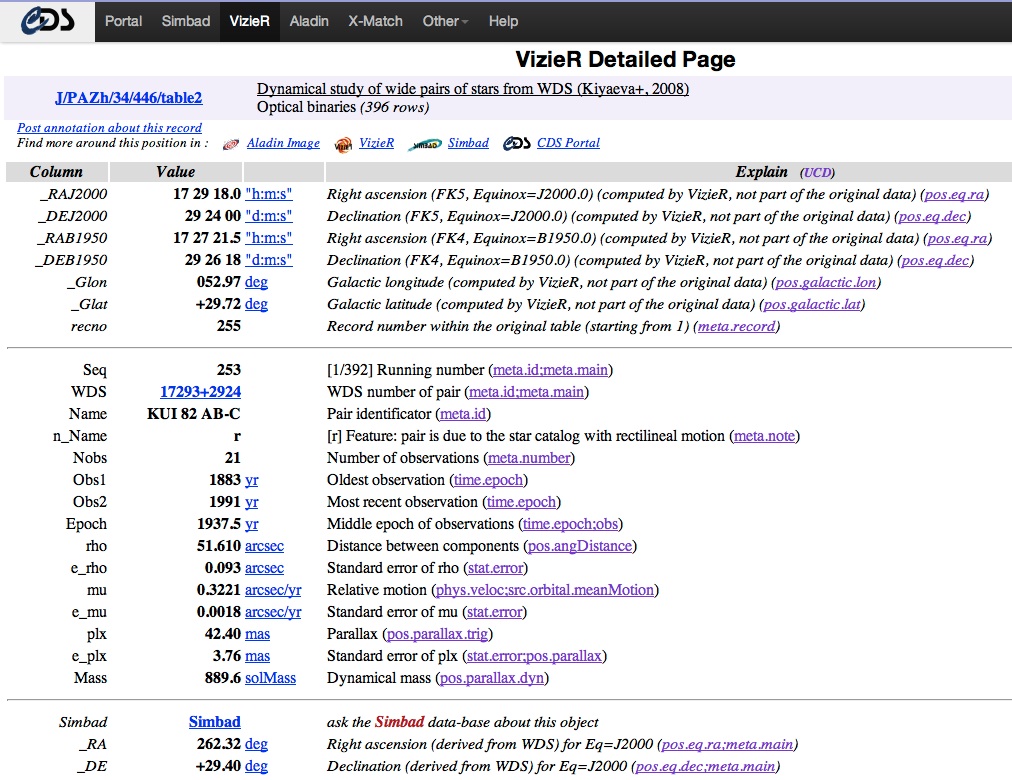The height and width of the screenshot is (780, 1012).
Task: Open pos.eq.dec;meta.main link for _DE
Action: [705, 766]
